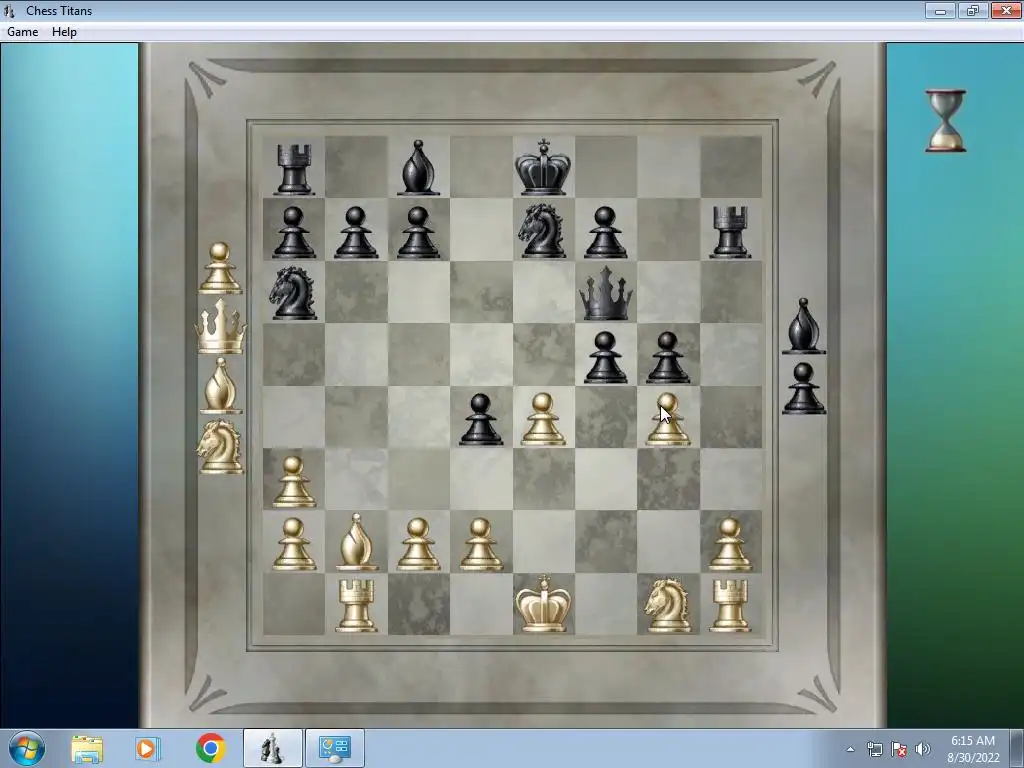Open the volume speaker tray icon

[922, 749]
